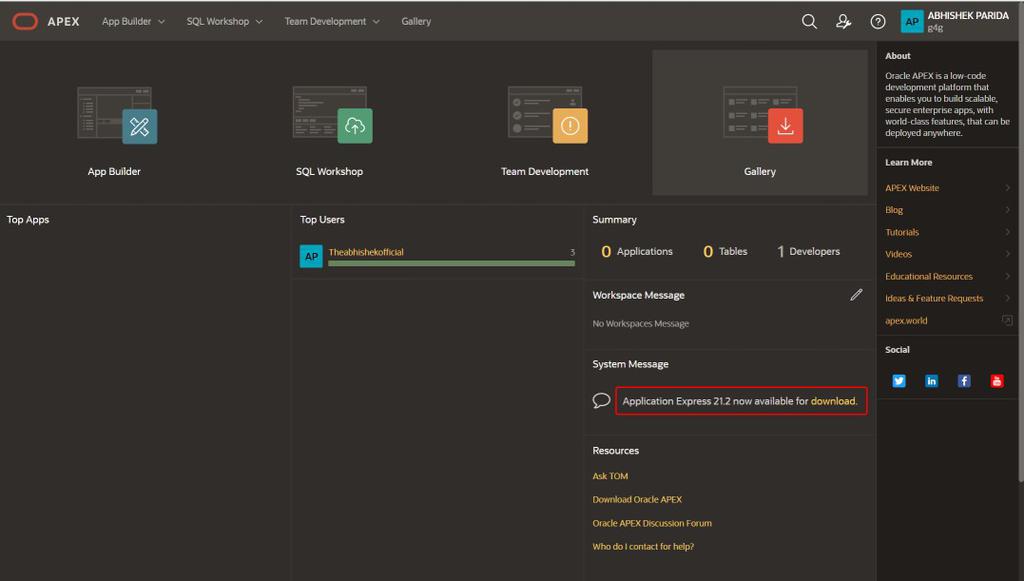This screenshot has width=1024, height=581.
Task: Open the Theabhishekofficial user link
Action: click(x=366, y=252)
